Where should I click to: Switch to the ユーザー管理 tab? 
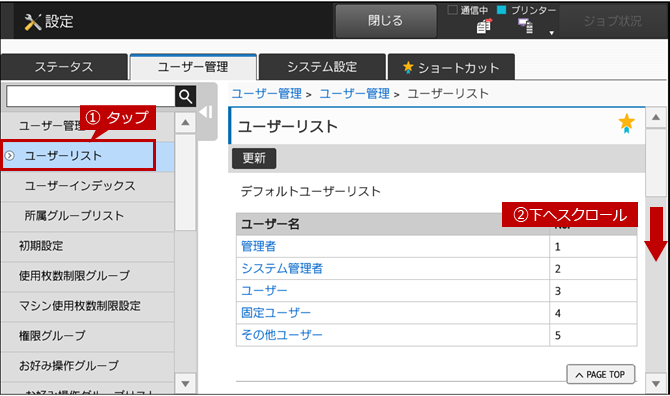(193, 67)
